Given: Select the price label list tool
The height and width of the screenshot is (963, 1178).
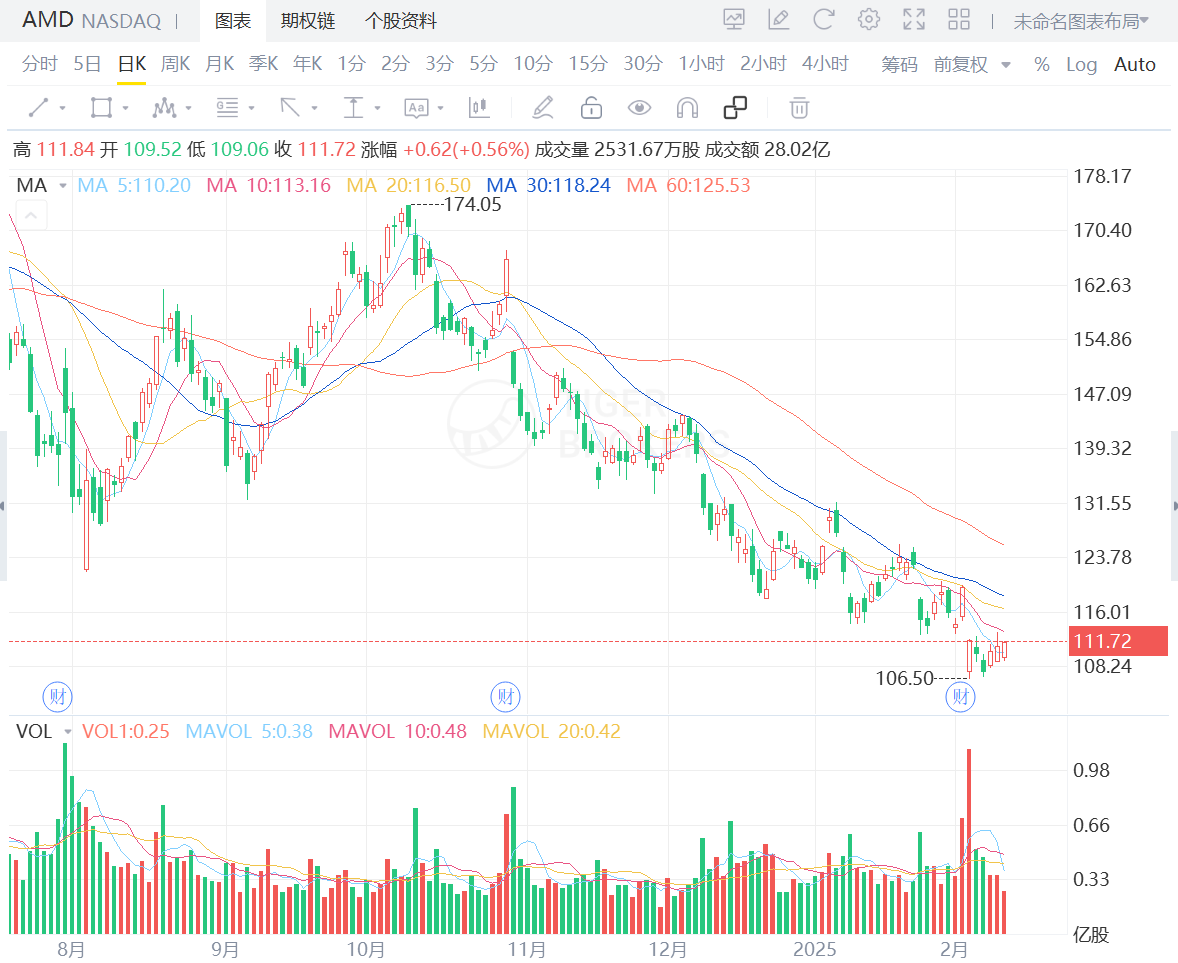Looking at the screenshot, I should coord(227,108).
